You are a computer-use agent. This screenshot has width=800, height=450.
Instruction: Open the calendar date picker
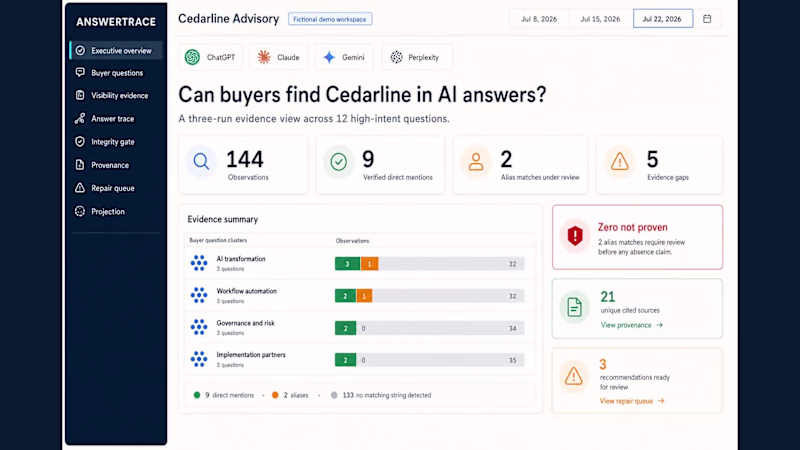pyautogui.click(x=707, y=19)
